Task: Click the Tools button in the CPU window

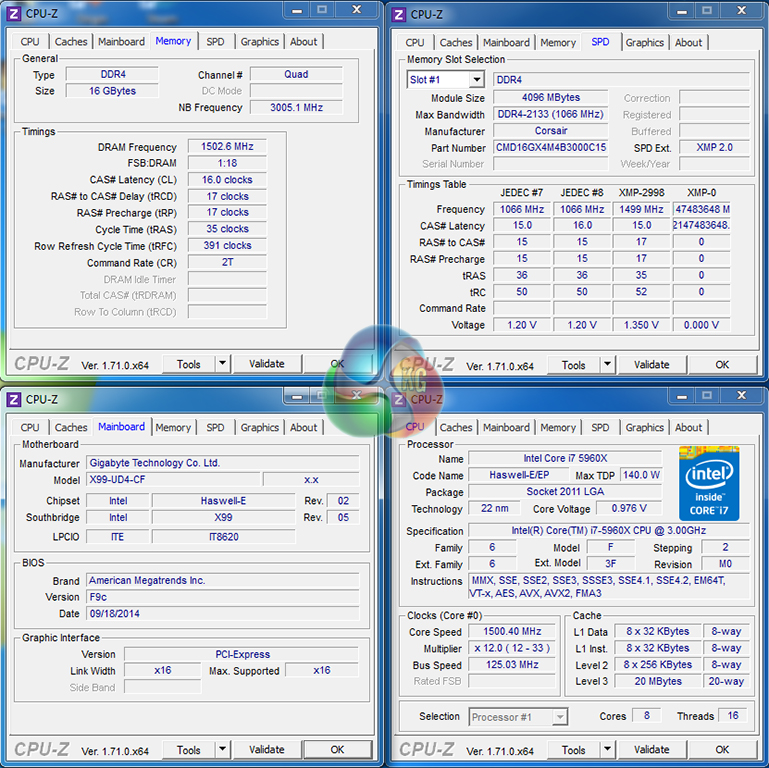Action: 573,750
